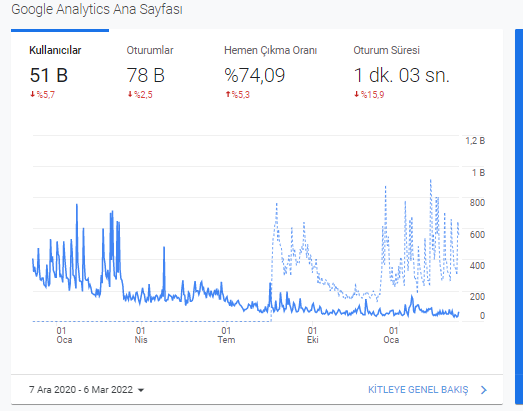This screenshot has width=523, height=411.
Task: Click the chevron next to KİTLEYE GENEL BAKIŞ
Action: pos(484,390)
